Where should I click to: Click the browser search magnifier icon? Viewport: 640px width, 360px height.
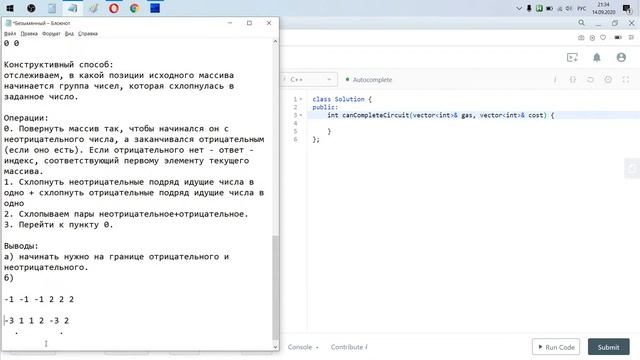coord(582,23)
